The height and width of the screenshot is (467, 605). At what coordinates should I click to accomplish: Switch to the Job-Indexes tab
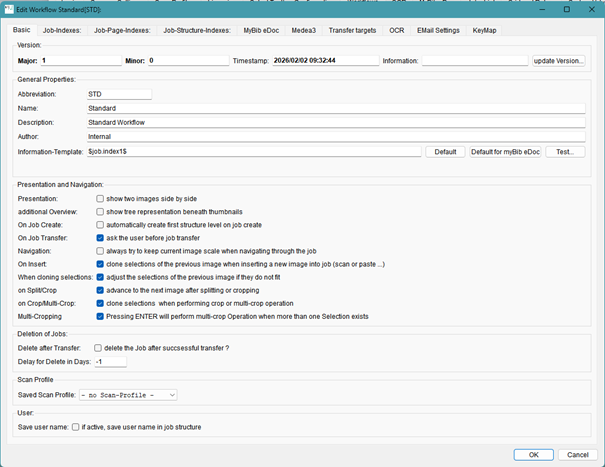[61, 30]
